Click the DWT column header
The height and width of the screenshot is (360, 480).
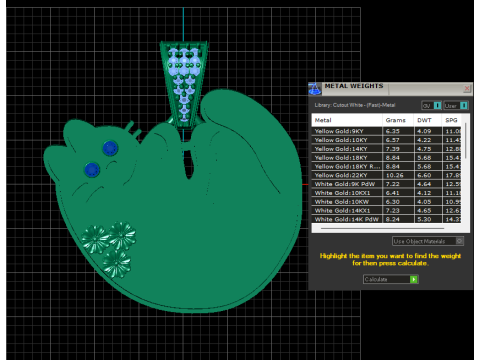click(x=427, y=120)
